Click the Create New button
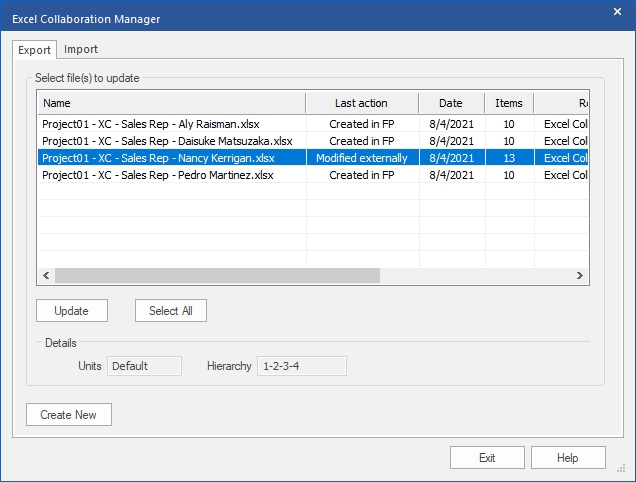 point(69,415)
